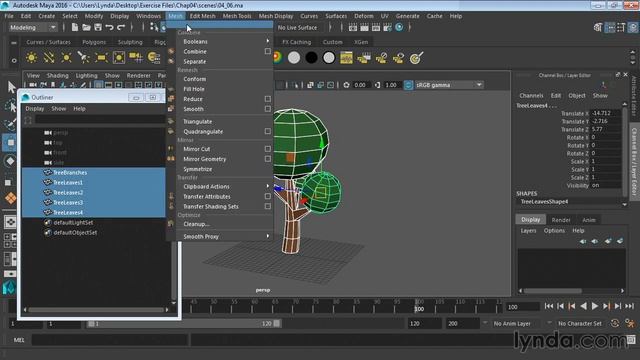Switch to the Polygons shelf tab
640x360 pixels.
click(94, 42)
